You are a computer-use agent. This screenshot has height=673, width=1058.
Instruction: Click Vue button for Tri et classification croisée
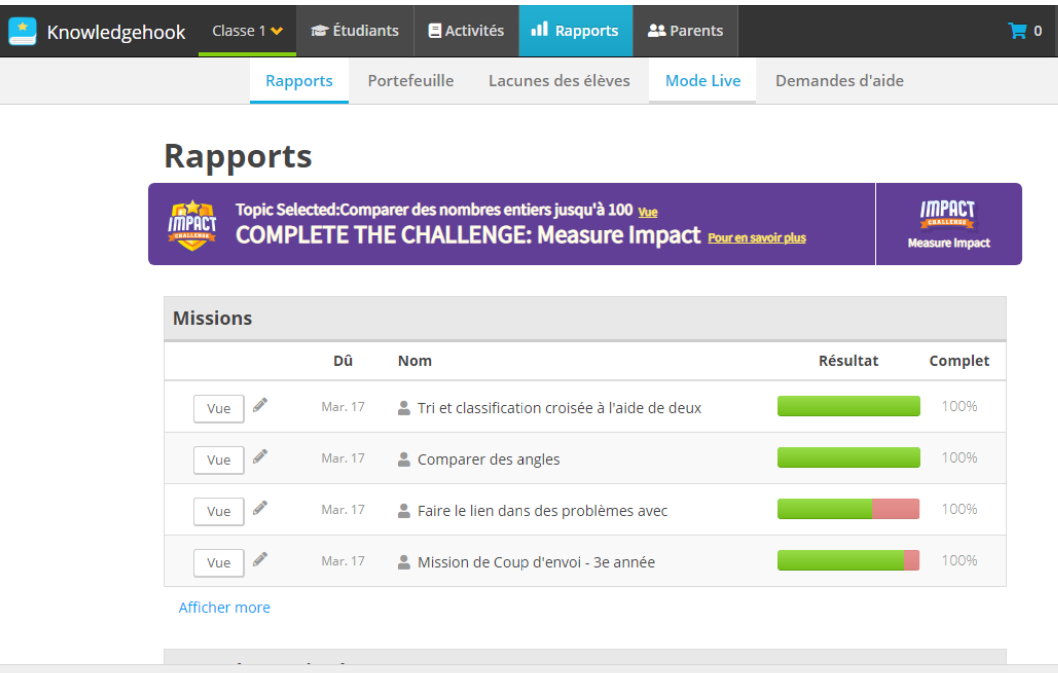pyautogui.click(x=219, y=409)
